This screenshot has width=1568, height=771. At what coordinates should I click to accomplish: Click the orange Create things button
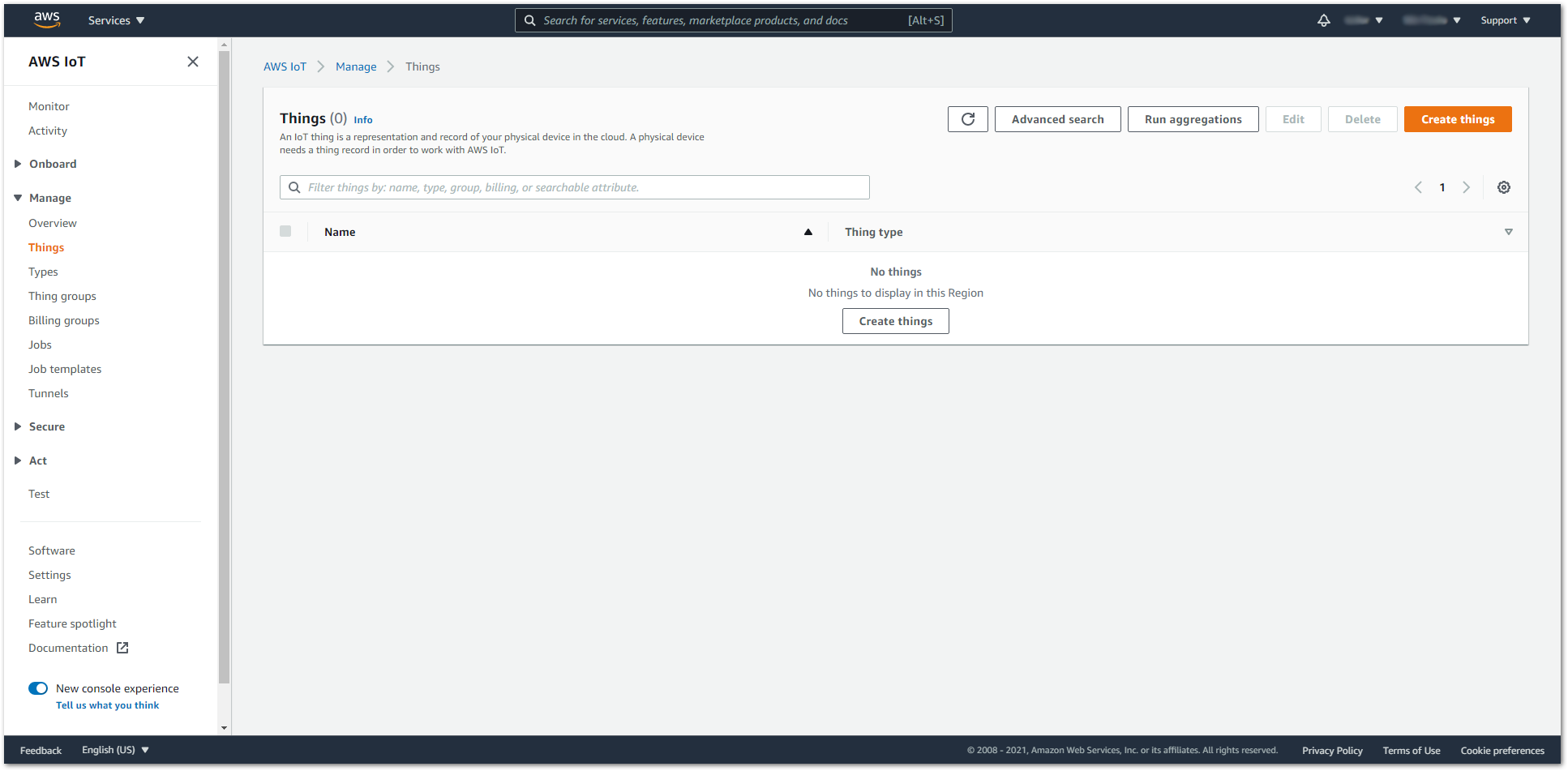click(x=1457, y=119)
